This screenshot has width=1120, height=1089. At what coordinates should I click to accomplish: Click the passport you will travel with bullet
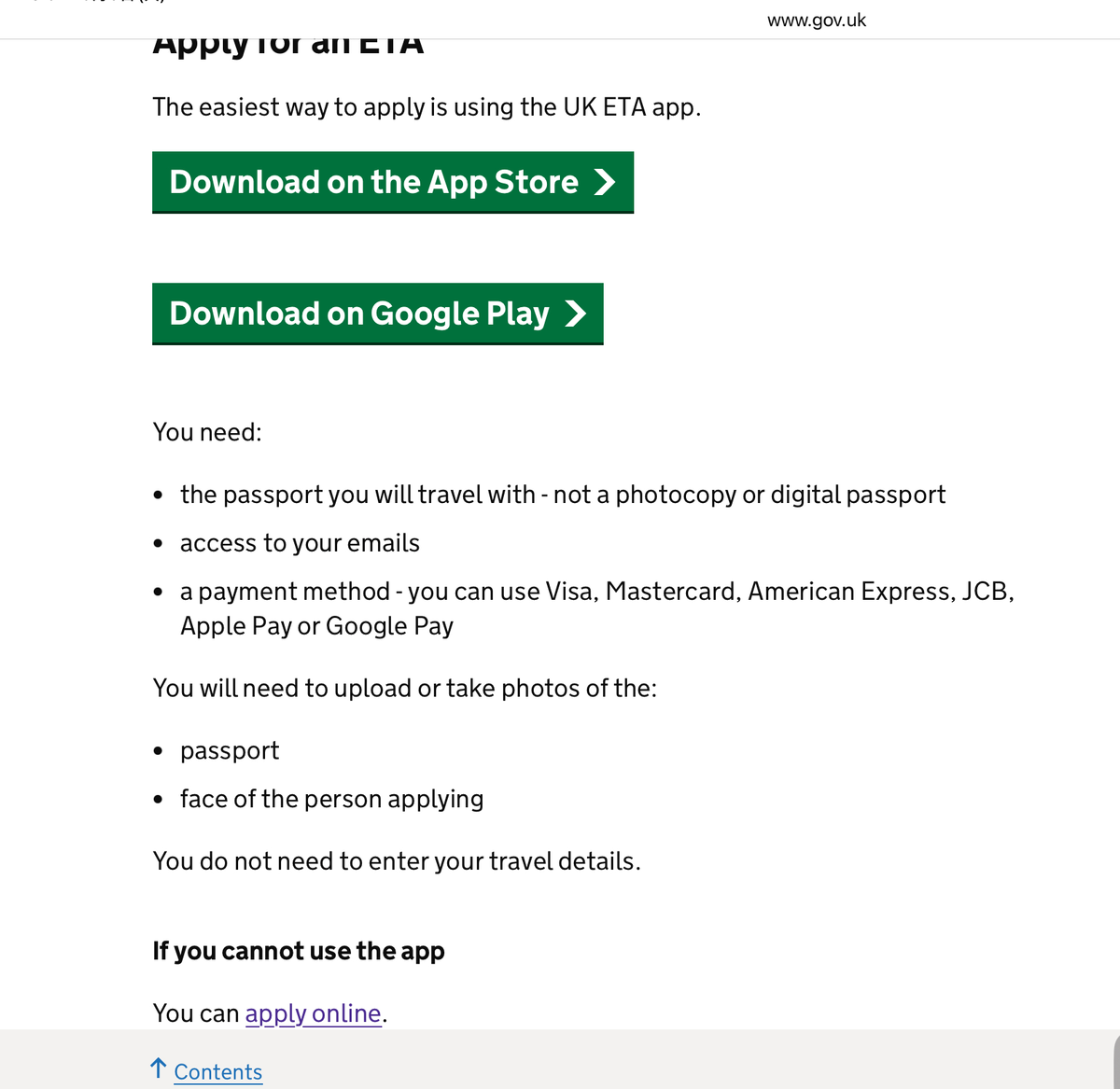563,495
